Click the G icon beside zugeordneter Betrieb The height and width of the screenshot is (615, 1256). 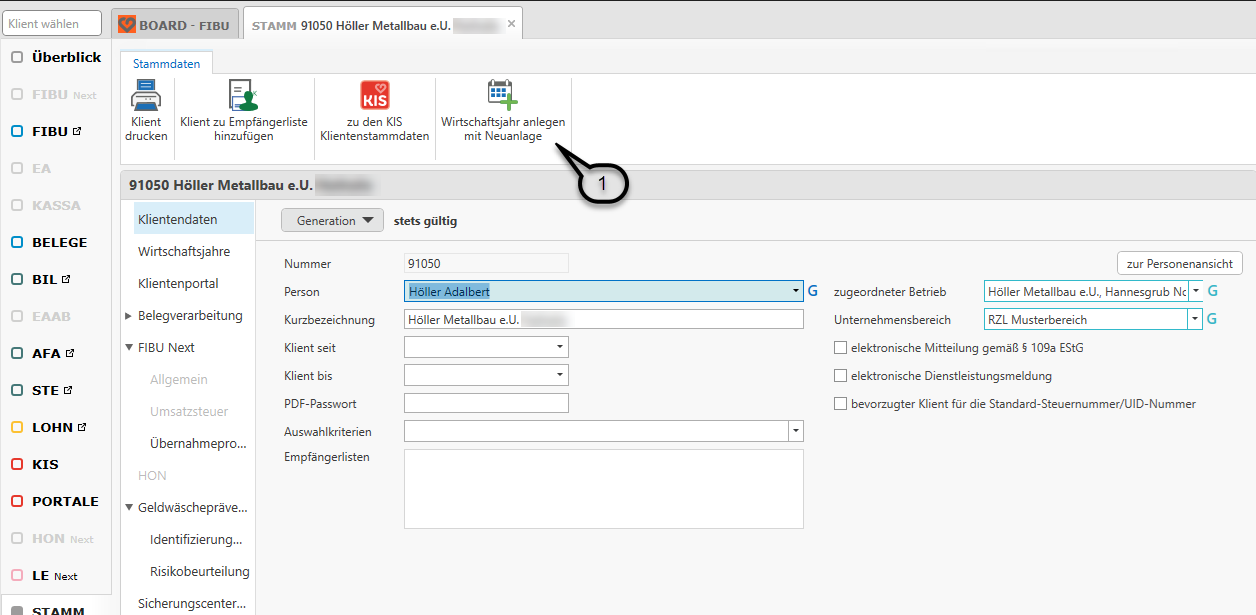pos(1213,291)
